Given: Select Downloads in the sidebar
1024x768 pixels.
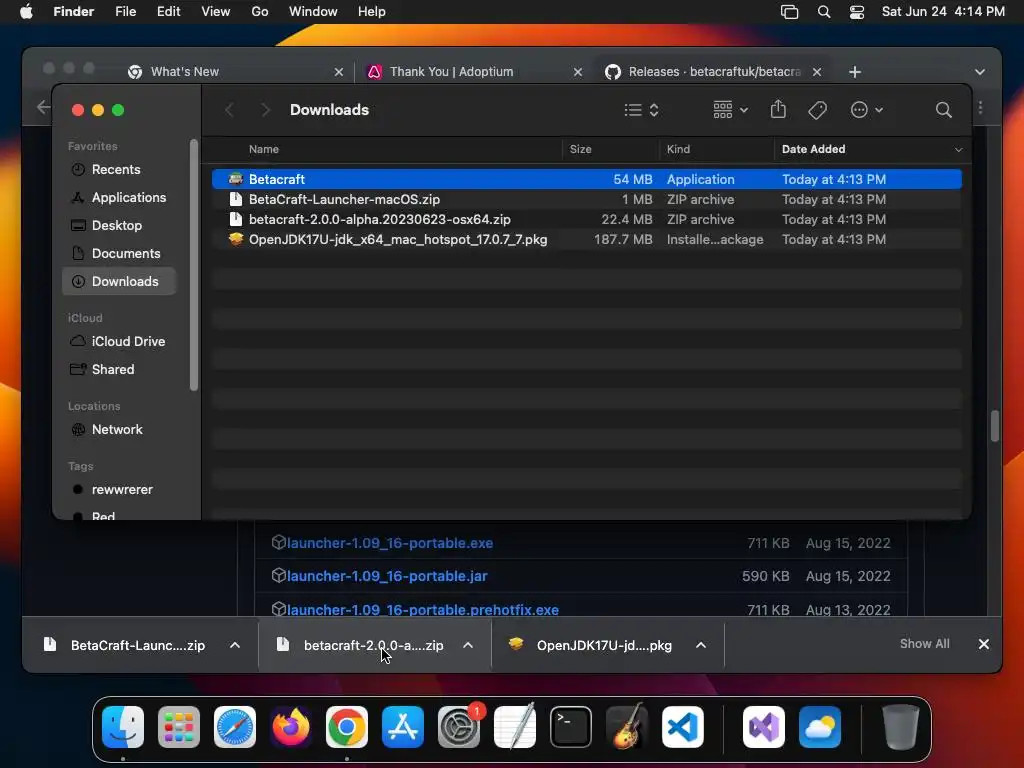Looking at the screenshot, I should (x=119, y=281).
